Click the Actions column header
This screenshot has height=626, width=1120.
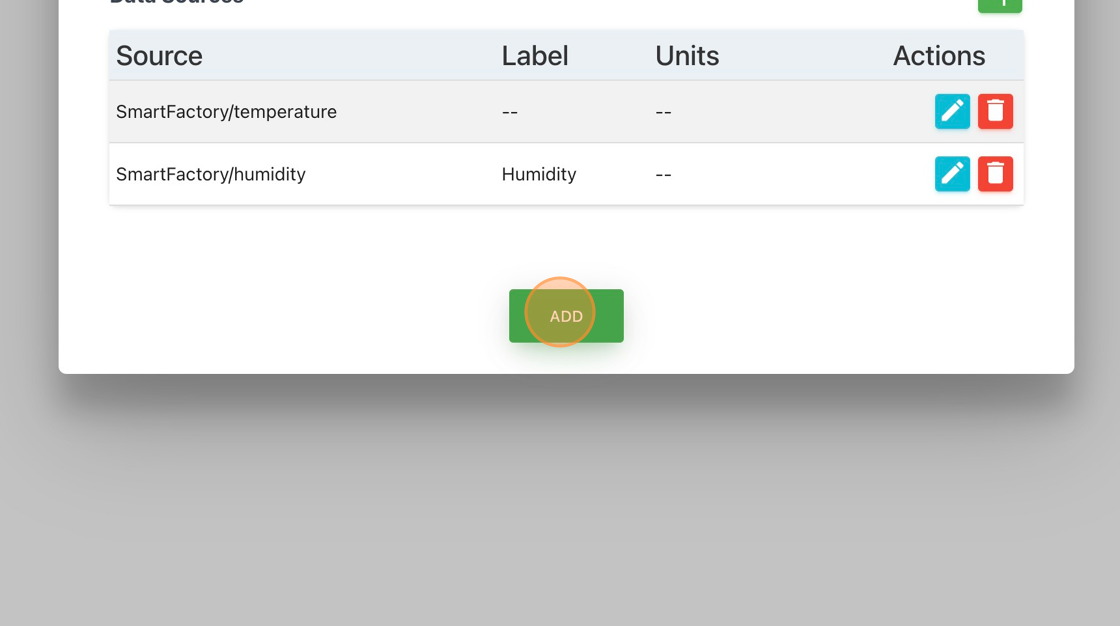pyautogui.click(x=939, y=56)
